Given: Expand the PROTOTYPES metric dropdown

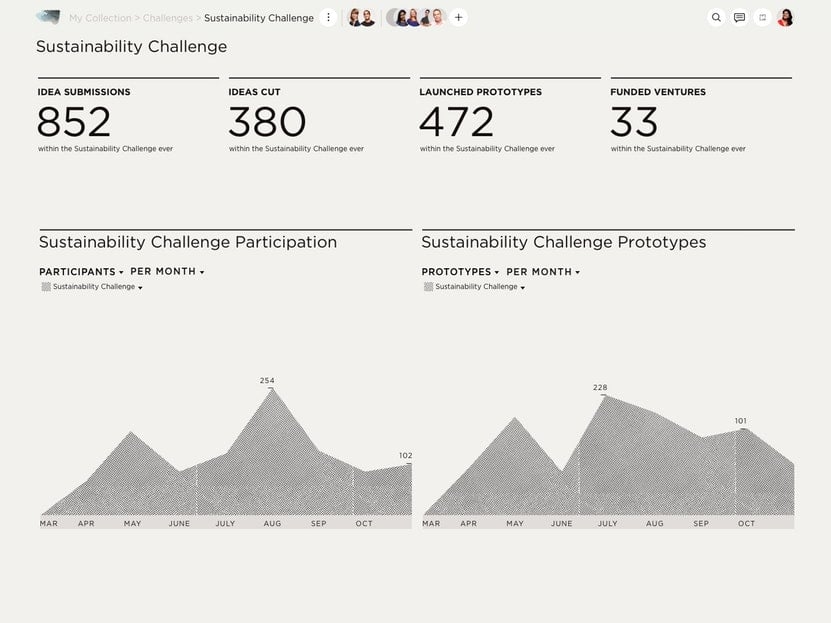Looking at the screenshot, I should (x=461, y=272).
